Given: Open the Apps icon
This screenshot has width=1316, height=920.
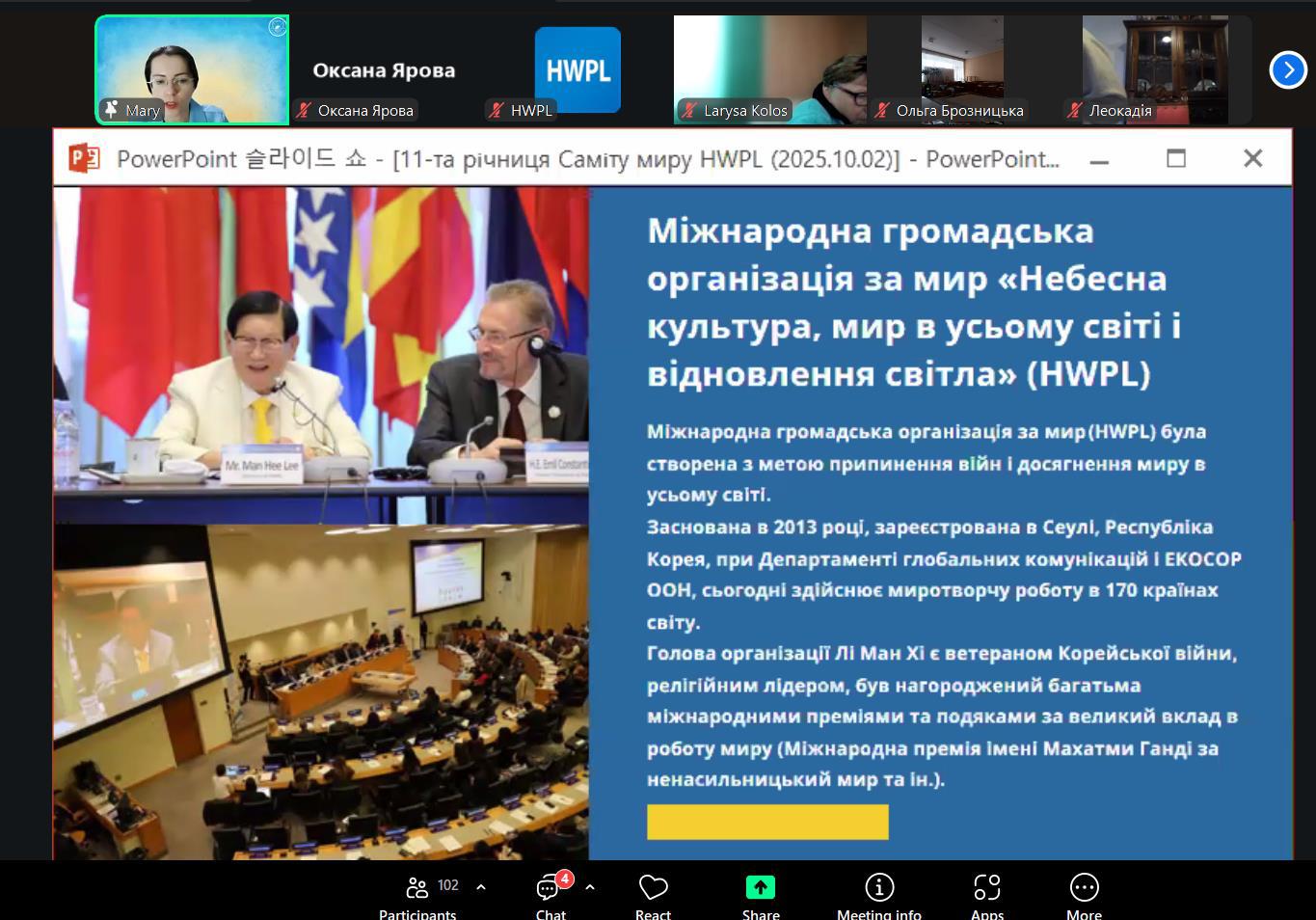Looking at the screenshot, I should pos(986,887).
